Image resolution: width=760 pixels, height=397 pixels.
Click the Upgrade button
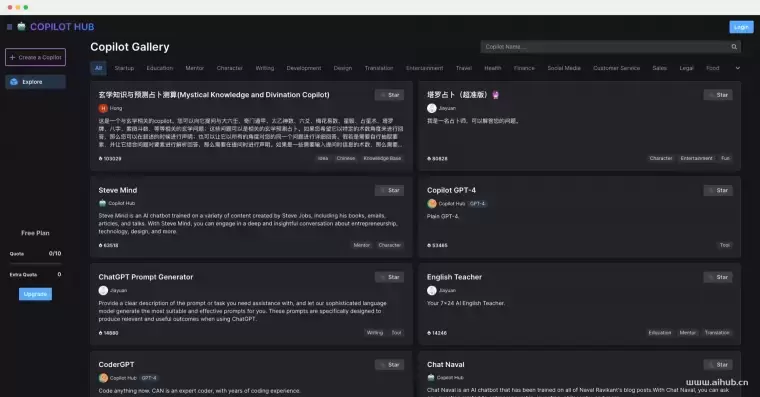(35, 294)
